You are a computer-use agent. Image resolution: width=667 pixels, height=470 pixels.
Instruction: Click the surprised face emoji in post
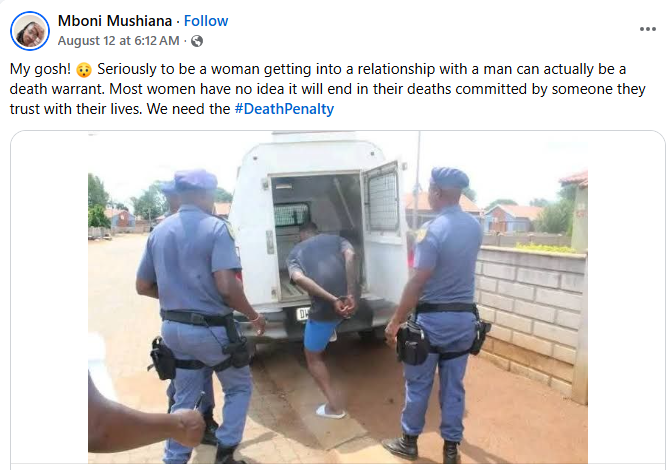pos(84,70)
